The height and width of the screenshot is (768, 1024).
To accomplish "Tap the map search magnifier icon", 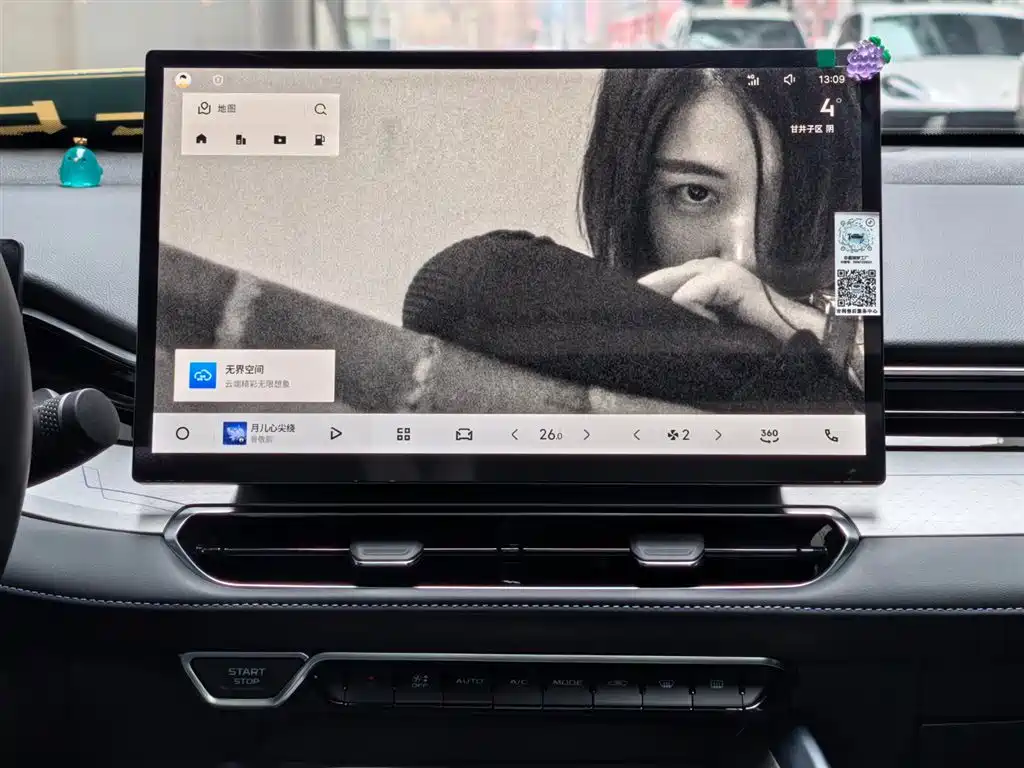I will click(320, 109).
